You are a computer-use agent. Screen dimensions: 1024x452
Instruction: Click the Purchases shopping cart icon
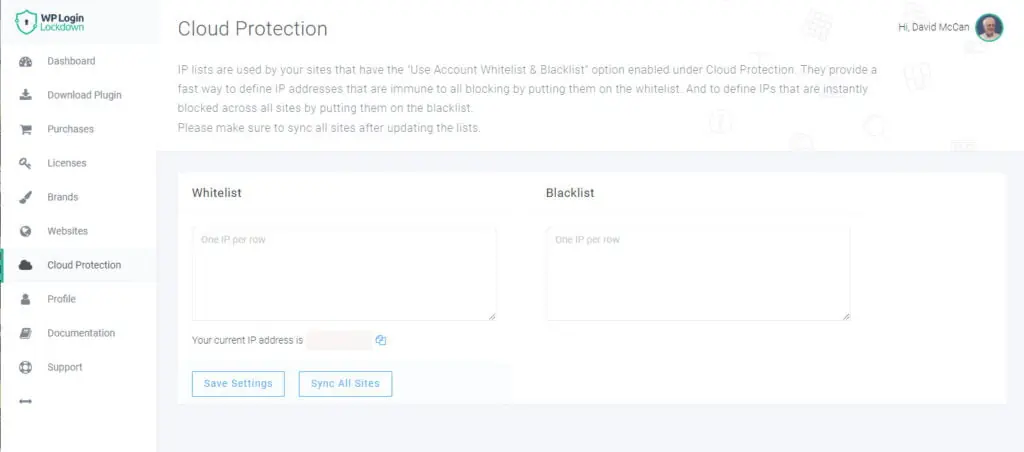25,130
